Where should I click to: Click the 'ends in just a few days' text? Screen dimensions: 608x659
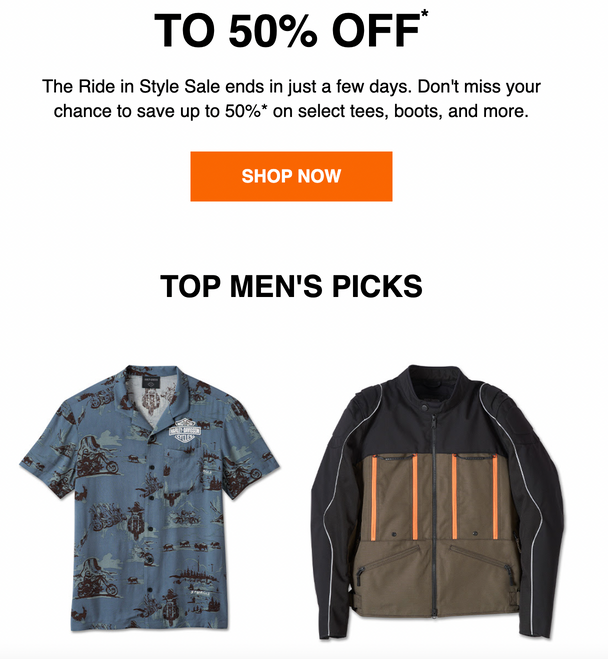click(319, 87)
